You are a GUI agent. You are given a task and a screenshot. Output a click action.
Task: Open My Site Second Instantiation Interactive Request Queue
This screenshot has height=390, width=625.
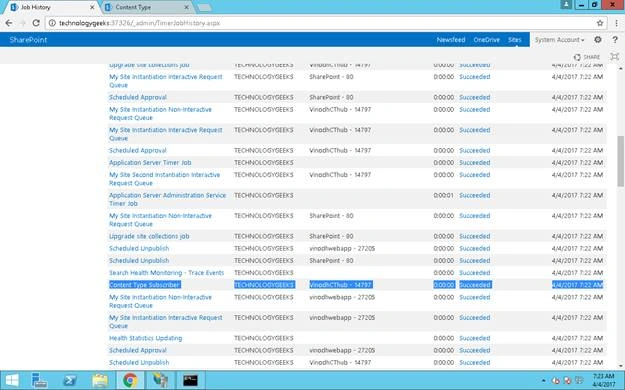click(x=165, y=179)
